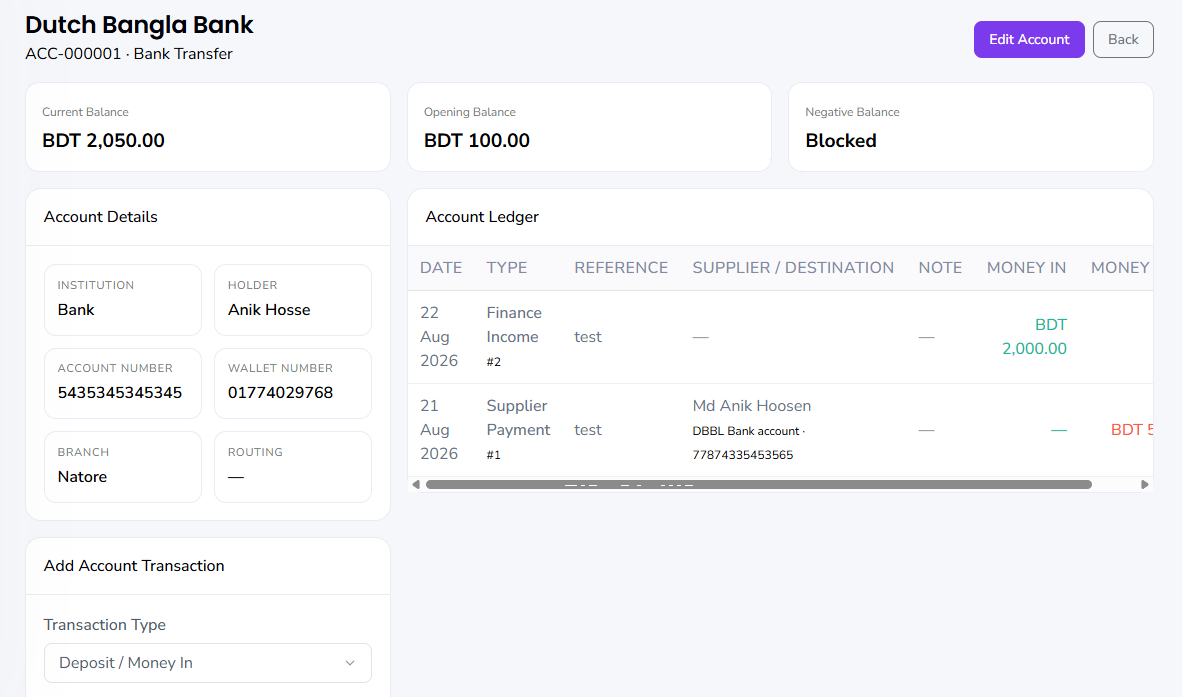
Task: Click the Natore branch value
Action: click(82, 477)
